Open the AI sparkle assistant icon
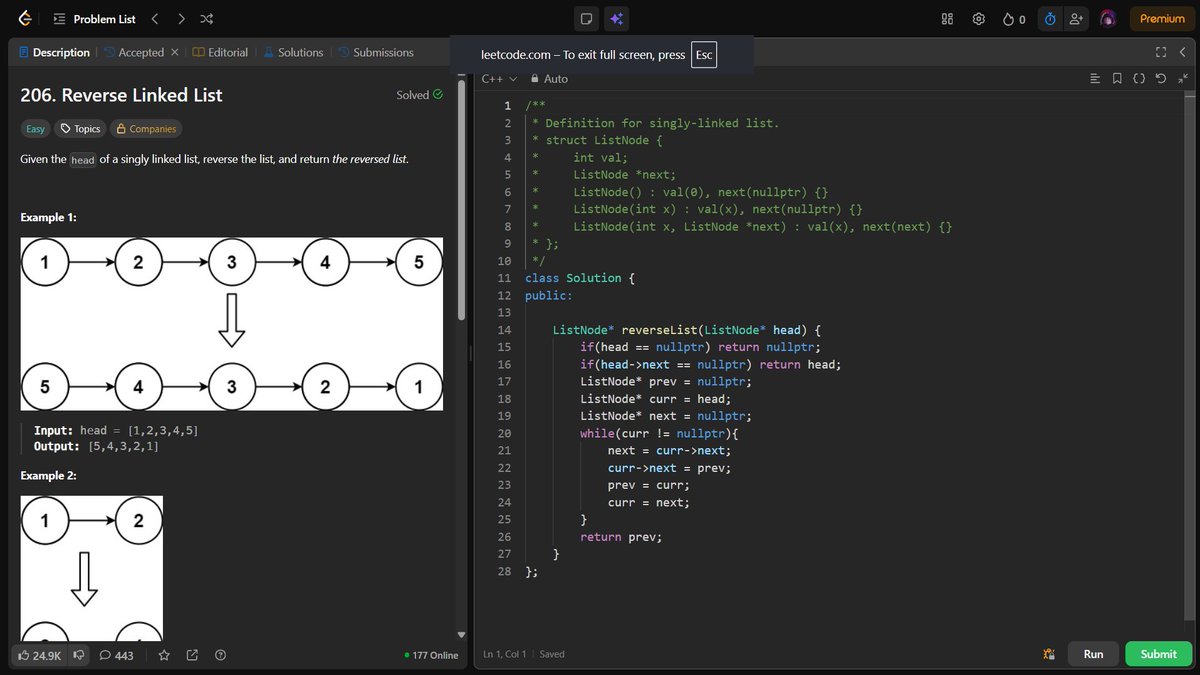 tap(617, 19)
